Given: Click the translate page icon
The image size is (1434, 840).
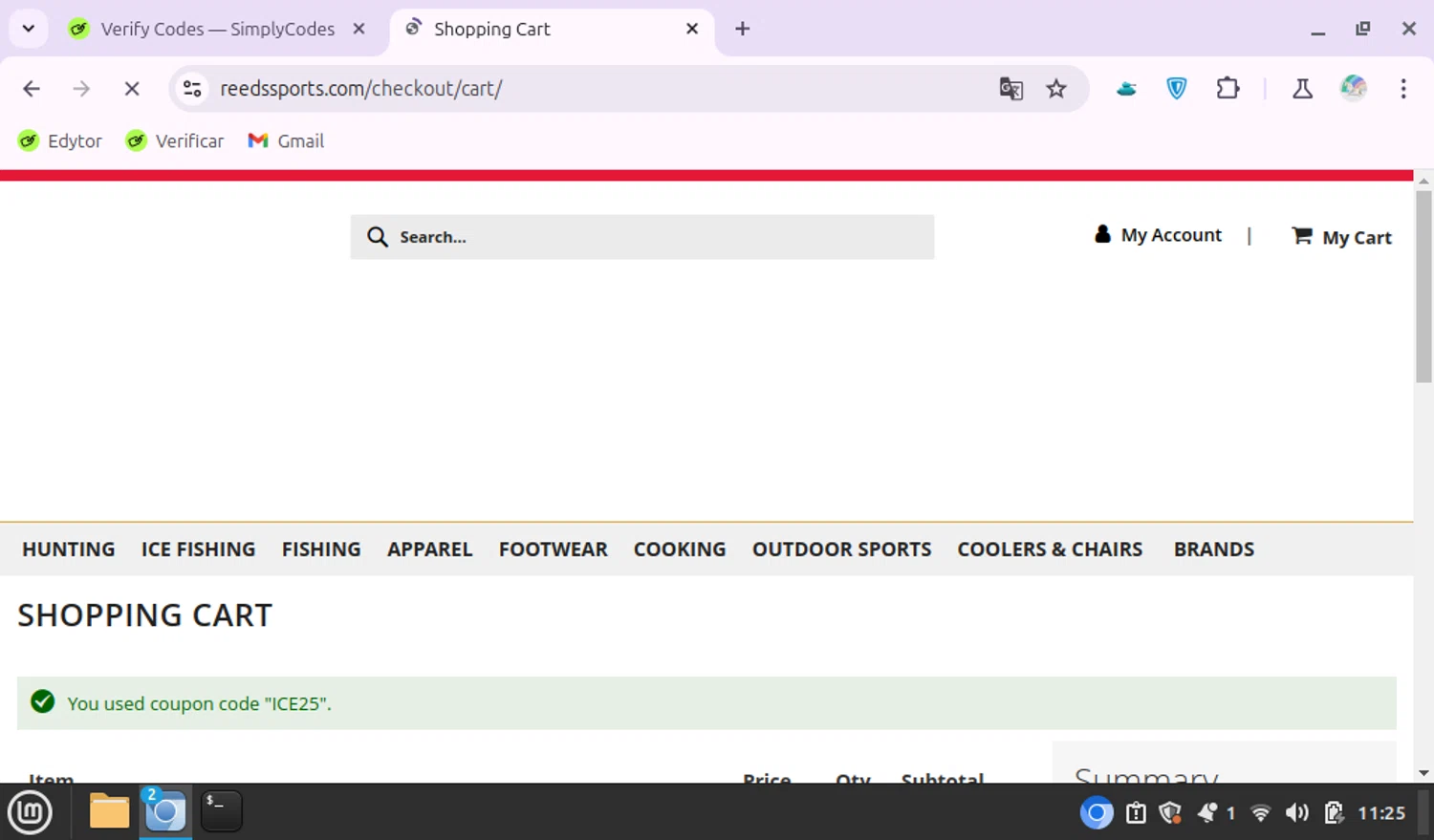Looking at the screenshot, I should [x=1011, y=89].
